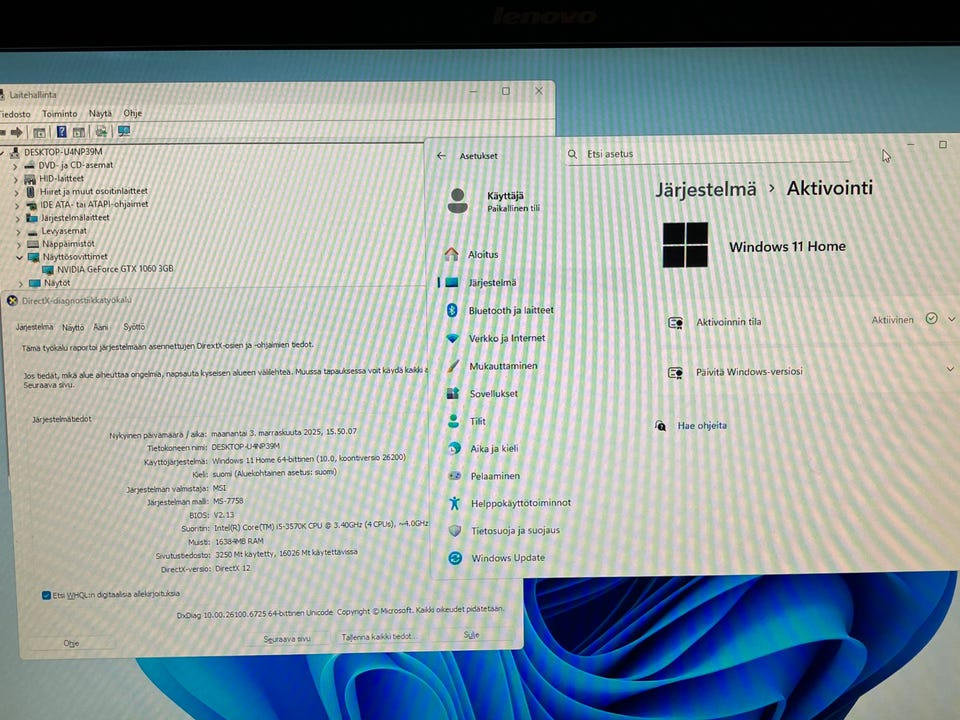The height and width of the screenshot is (720, 960).
Task: Expand the Näppäimistöt node
Action: coord(18,244)
